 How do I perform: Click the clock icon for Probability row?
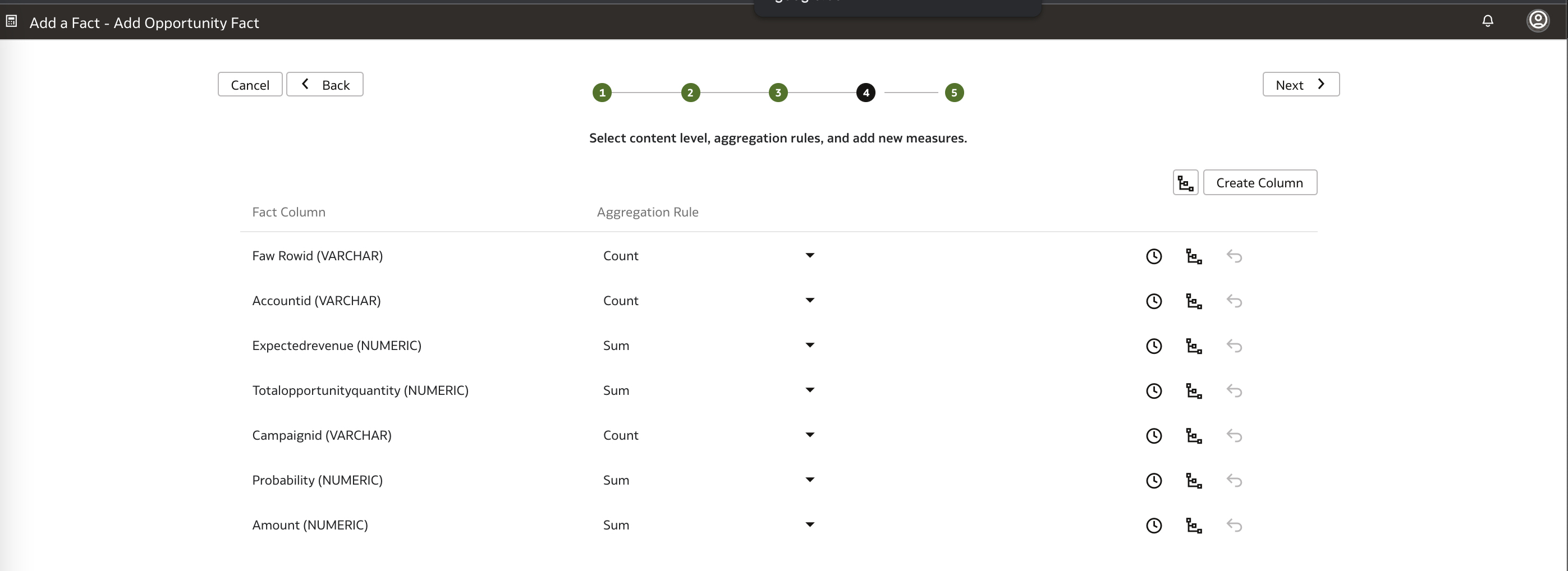point(1153,480)
